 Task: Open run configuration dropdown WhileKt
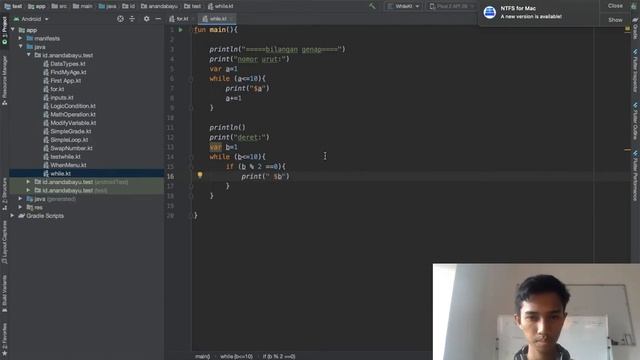click(403, 6)
